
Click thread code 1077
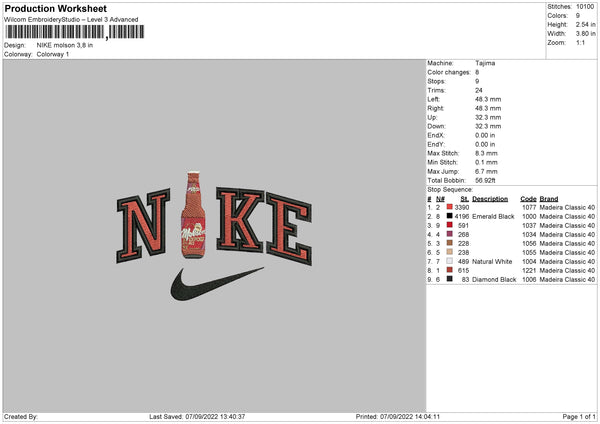pos(529,207)
